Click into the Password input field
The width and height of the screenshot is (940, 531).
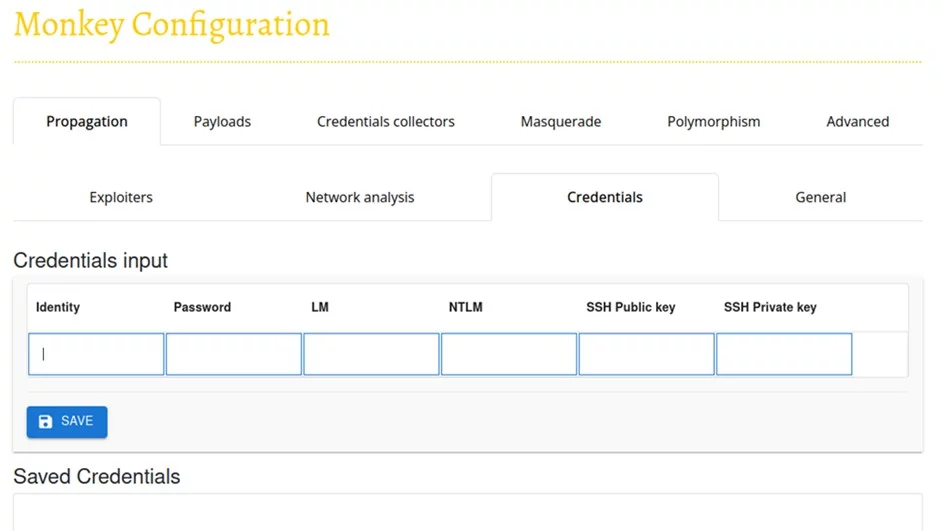coord(234,355)
